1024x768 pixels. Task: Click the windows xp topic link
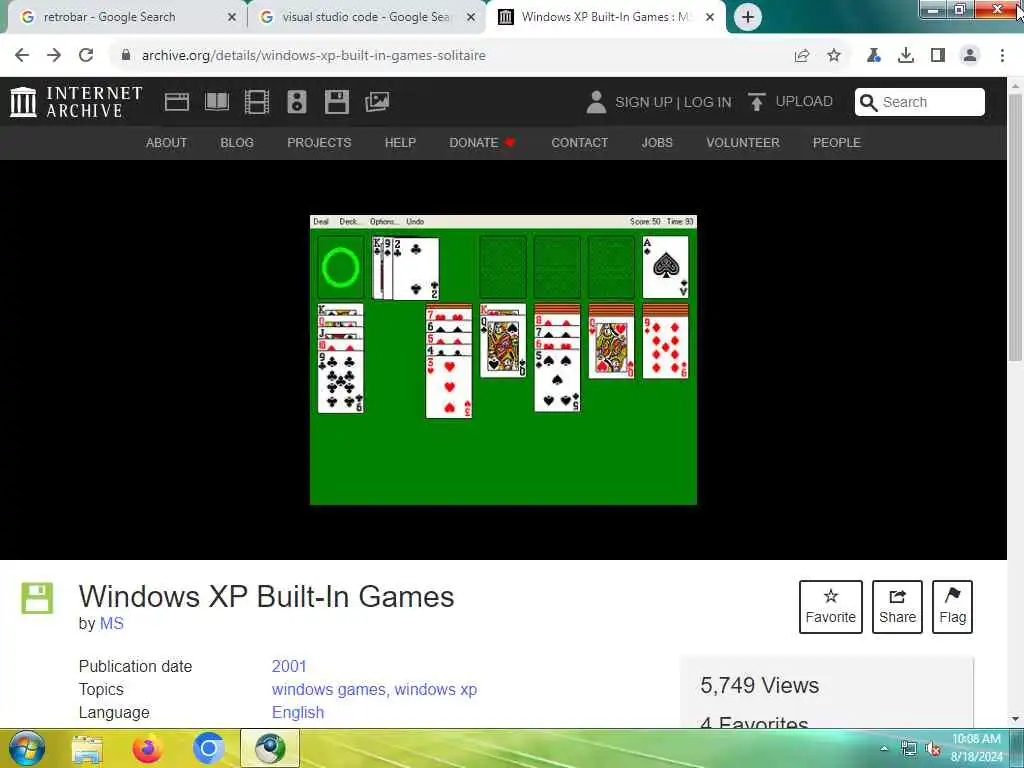[436, 690]
